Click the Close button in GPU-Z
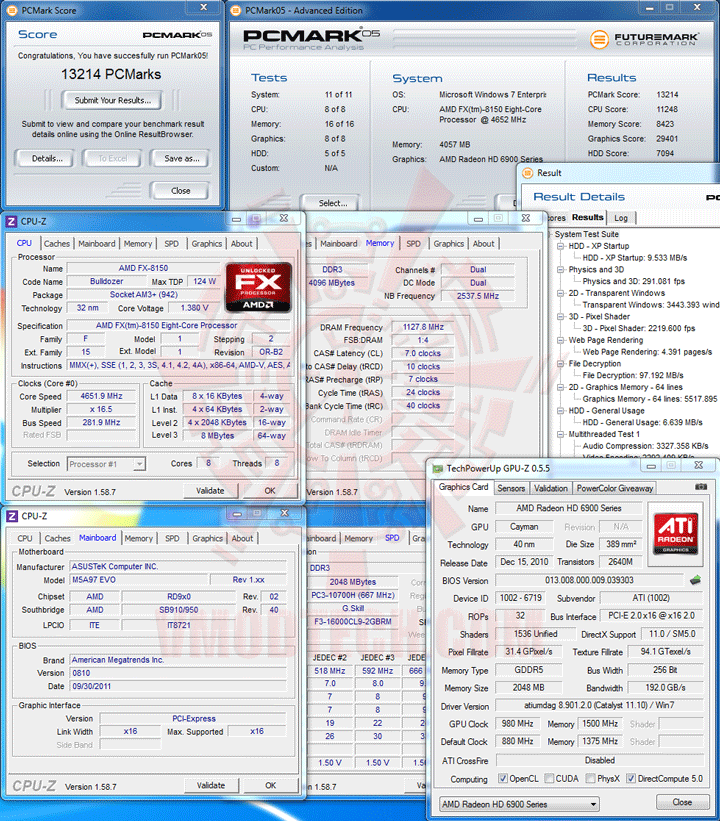720x821 pixels. pos(682,802)
